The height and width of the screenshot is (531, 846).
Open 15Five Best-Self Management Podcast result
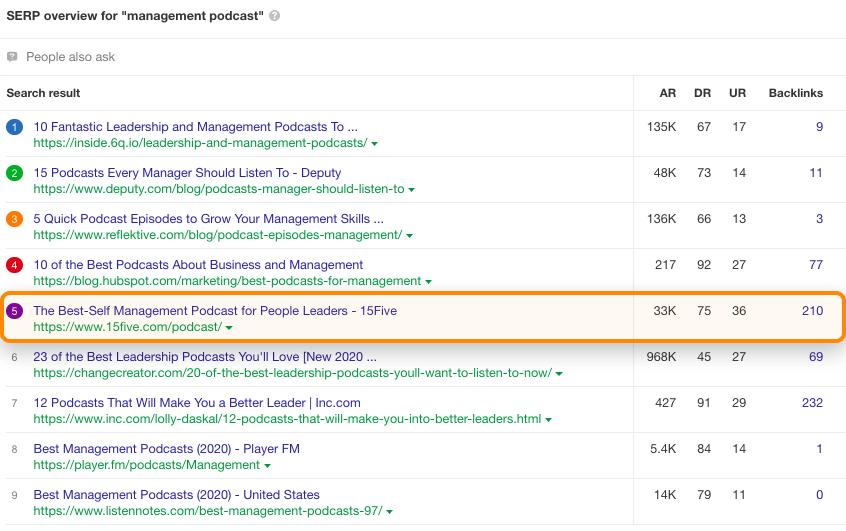215,311
